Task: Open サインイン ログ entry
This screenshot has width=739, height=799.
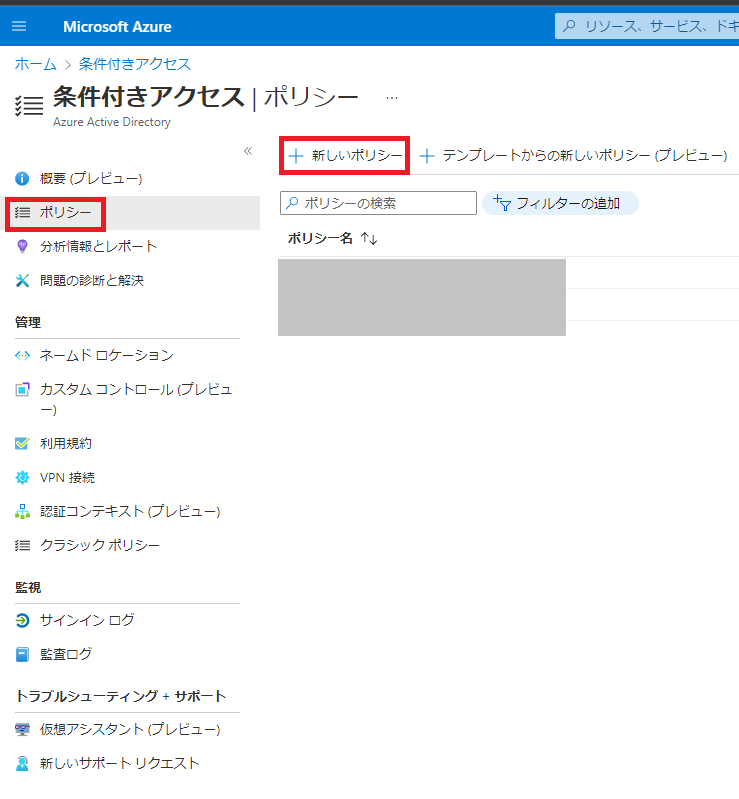Action: (x=87, y=620)
